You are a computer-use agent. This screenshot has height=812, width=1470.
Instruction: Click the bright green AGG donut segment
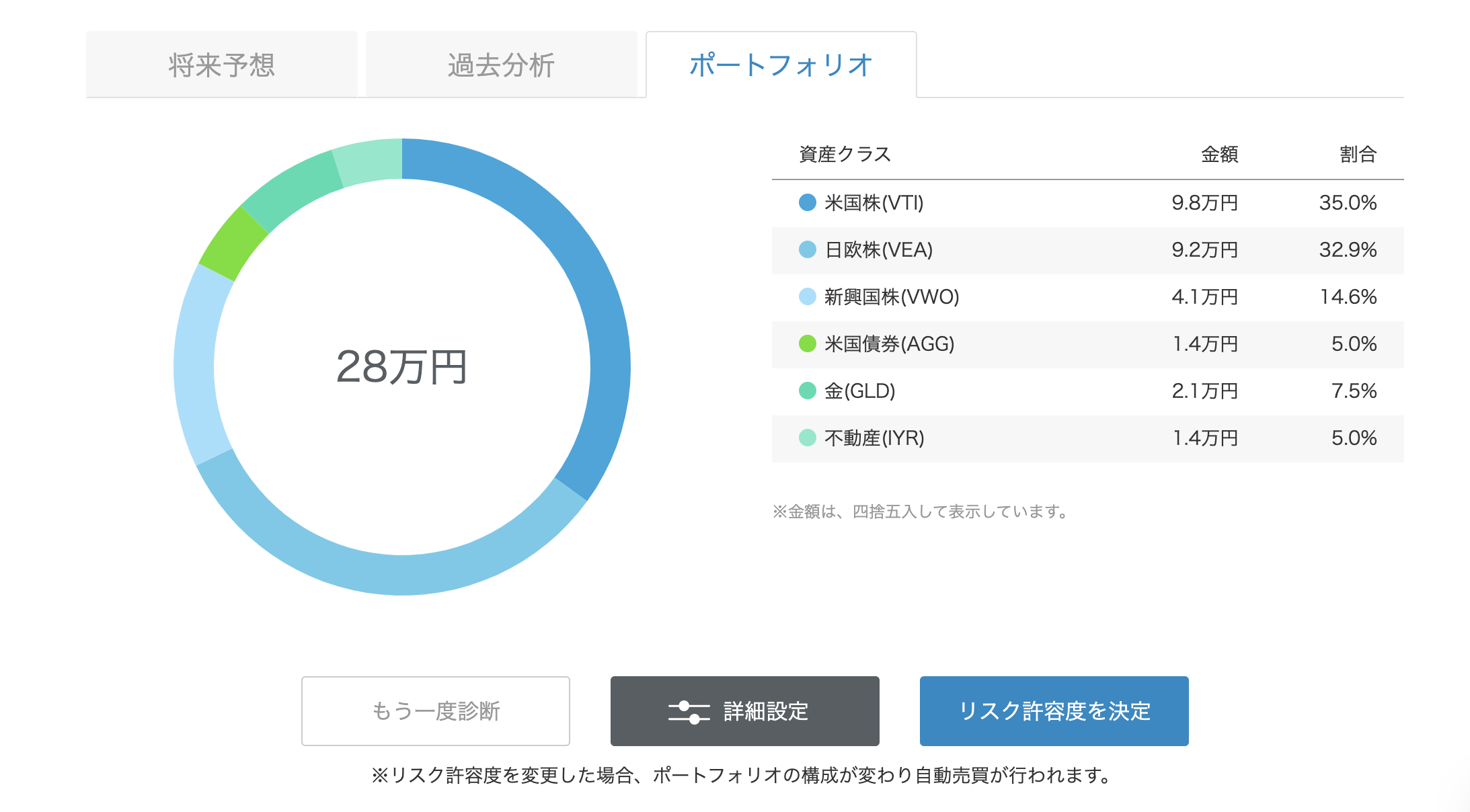[233, 243]
